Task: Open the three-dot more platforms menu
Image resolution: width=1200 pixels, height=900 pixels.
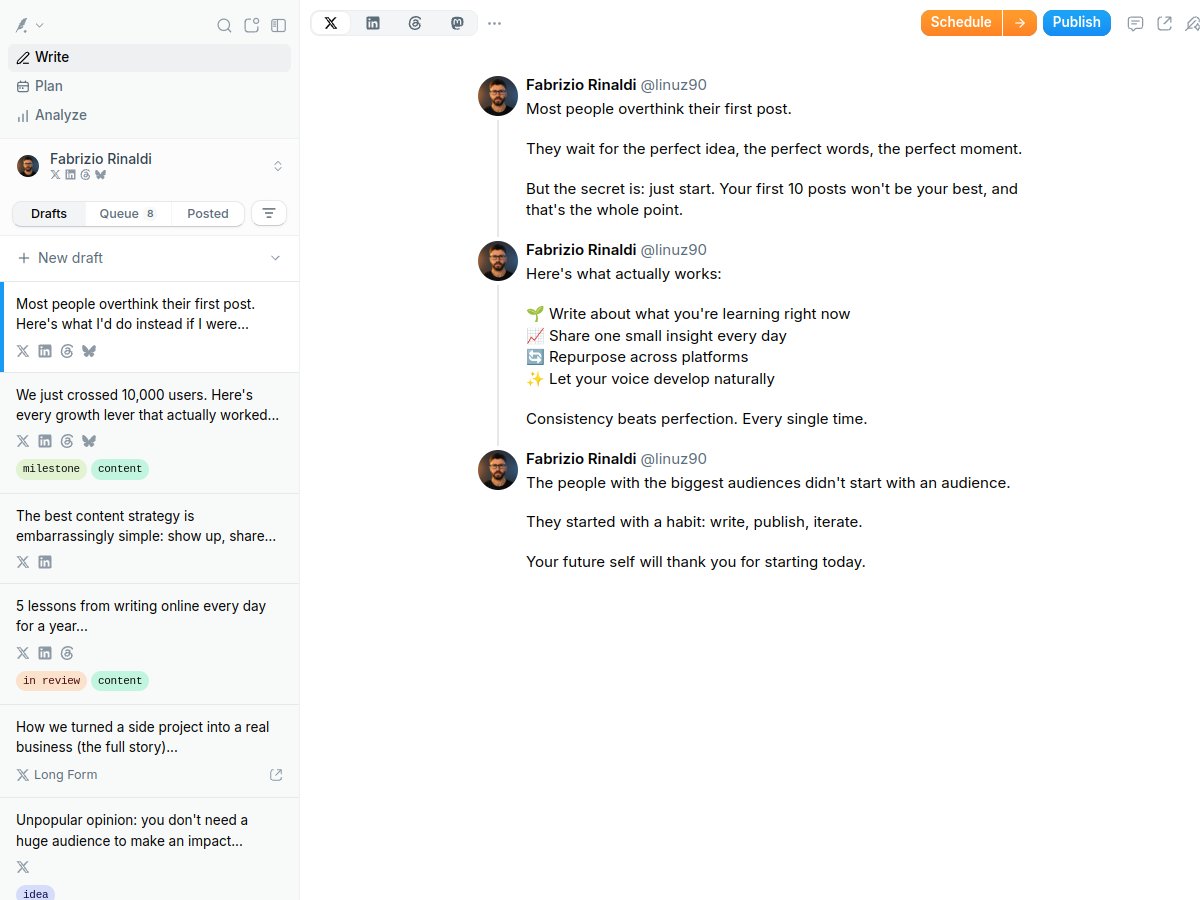Action: (x=494, y=23)
